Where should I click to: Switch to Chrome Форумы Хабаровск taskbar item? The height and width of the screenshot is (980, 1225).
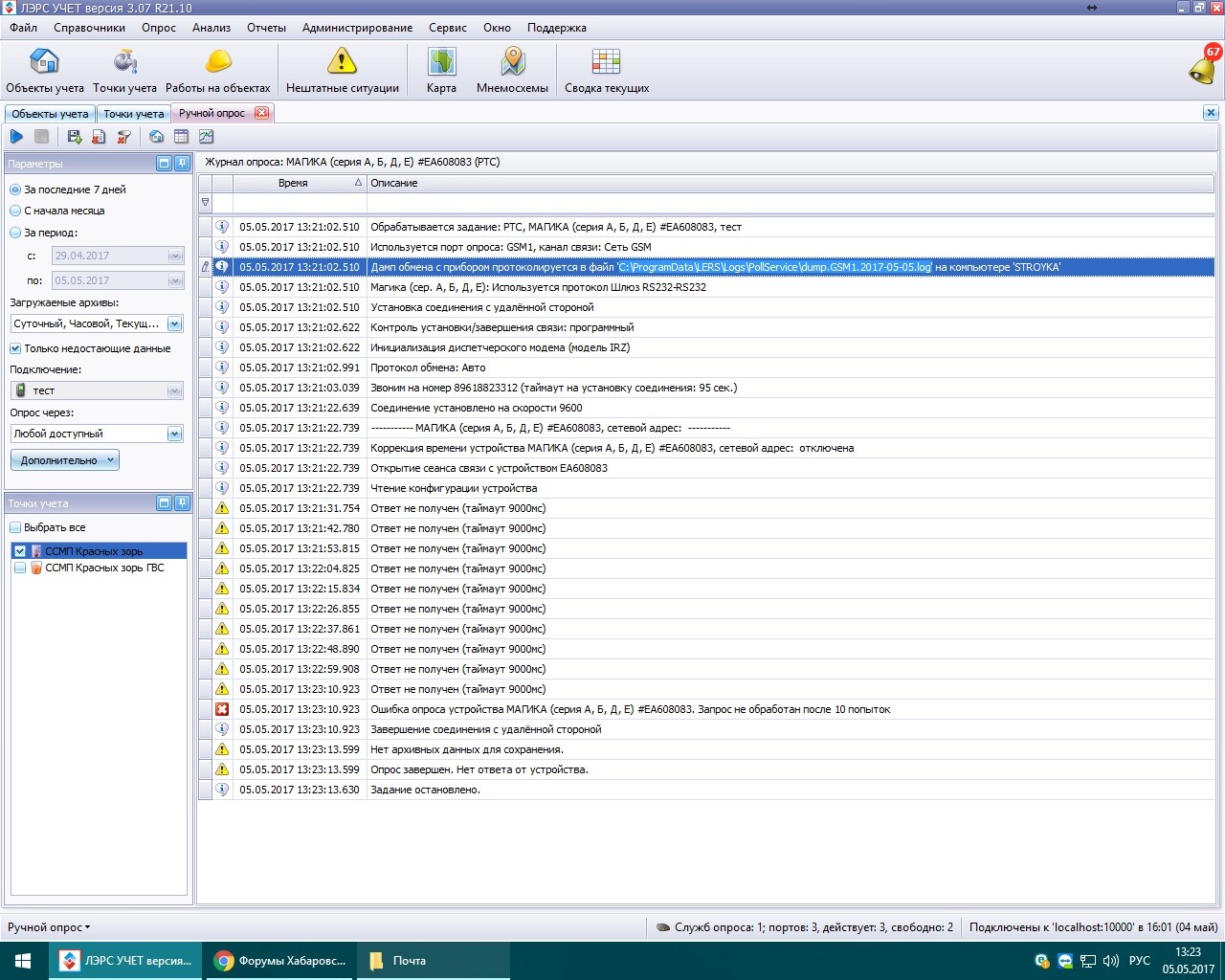tap(279, 961)
